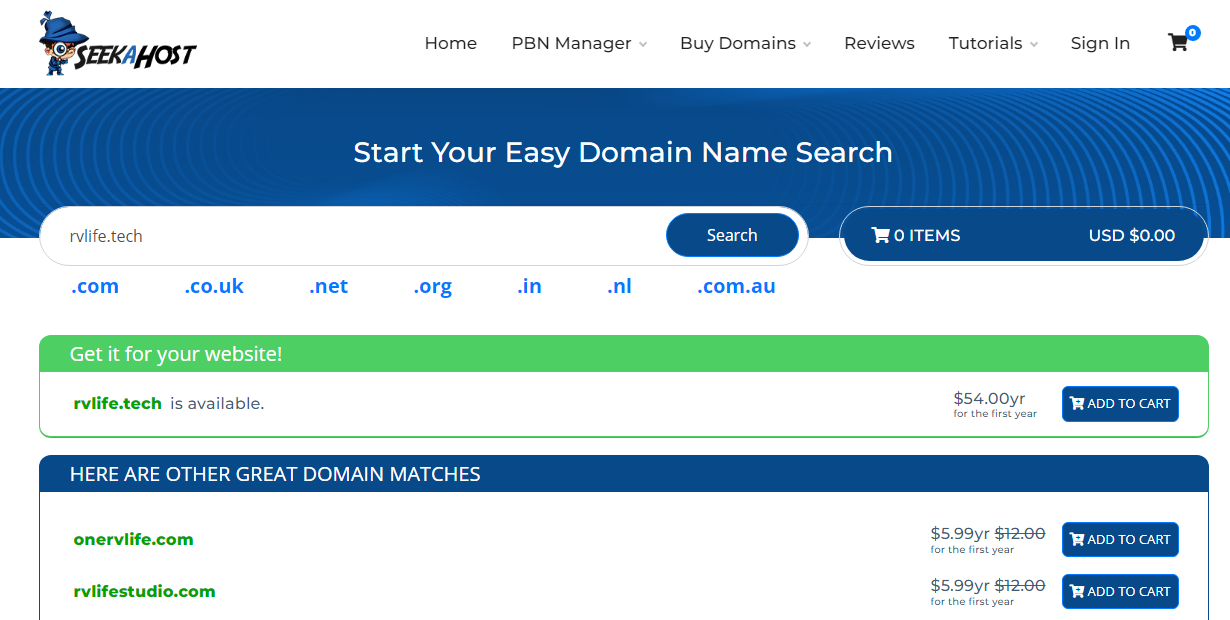The image size is (1230, 620).
Task: Select the .co.uk extension
Action: [x=214, y=287]
